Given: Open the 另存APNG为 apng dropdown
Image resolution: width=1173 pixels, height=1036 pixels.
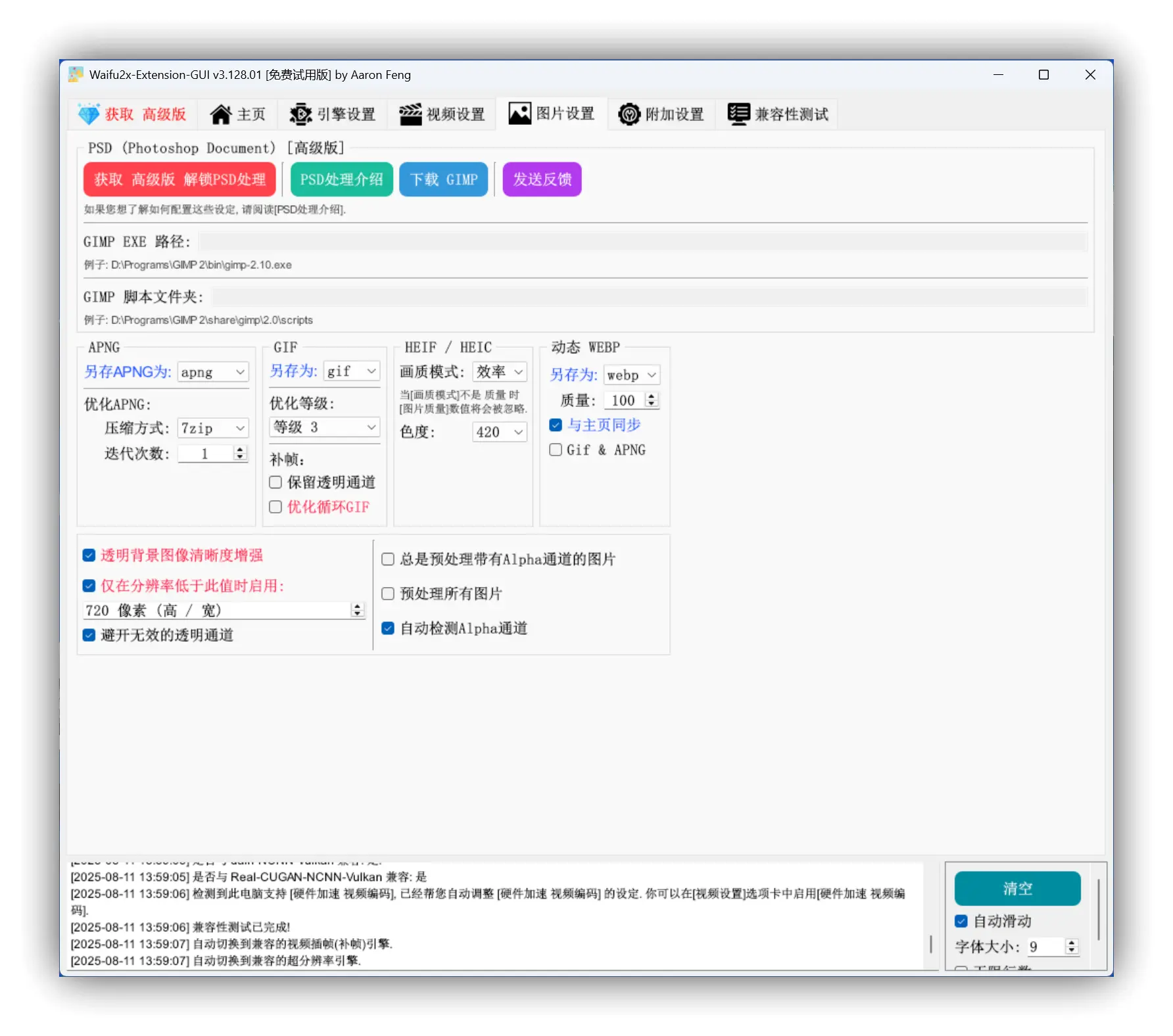Looking at the screenshot, I should (x=213, y=372).
